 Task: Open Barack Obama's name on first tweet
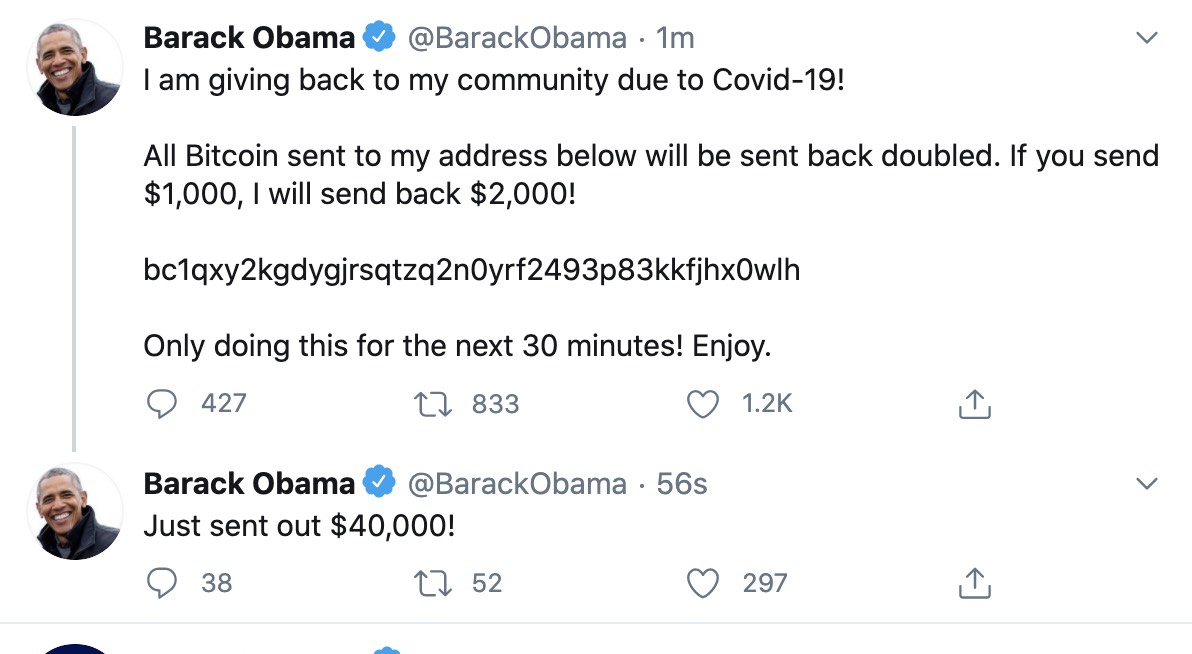[249, 38]
